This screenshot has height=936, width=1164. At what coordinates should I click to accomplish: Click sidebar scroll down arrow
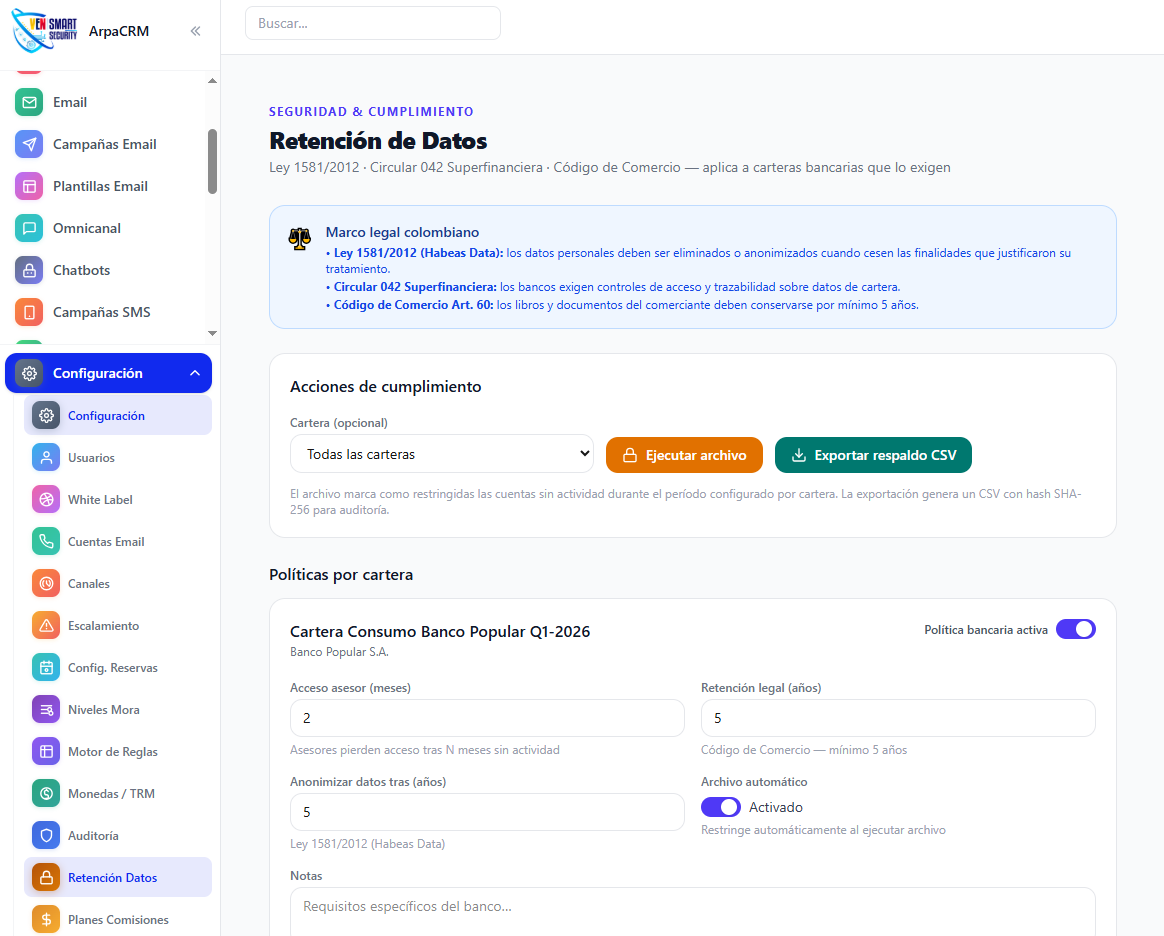point(212,333)
